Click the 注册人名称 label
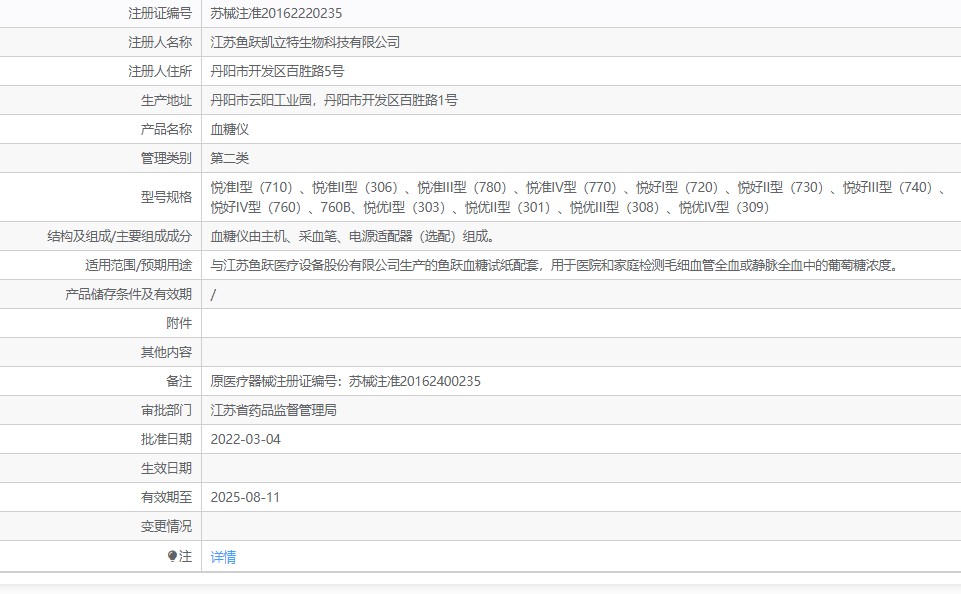The height and width of the screenshot is (594, 961). 160,42
